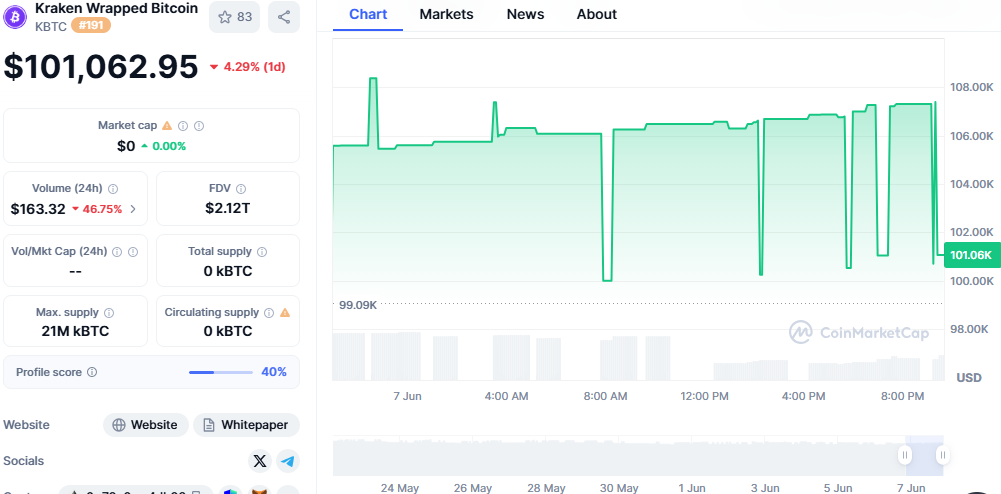This screenshot has height=494, width=1001.
Task: Open the Website link button
Action: click(x=146, y=425)
